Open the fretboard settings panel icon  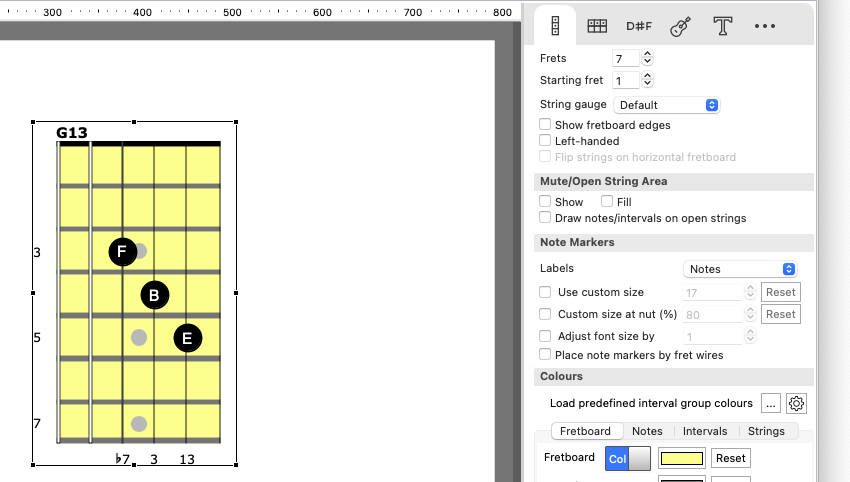[555, 26]
